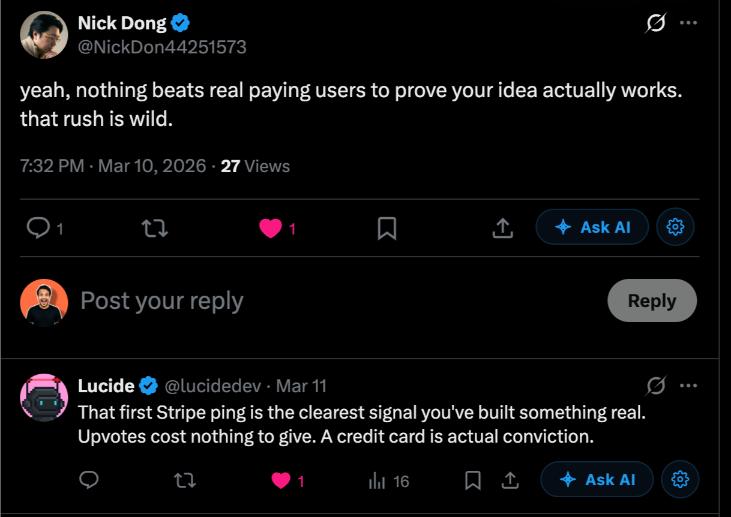View analytics for Lucide's reply
The height and width of the screenshot is (517, 731).
point(378,481)
